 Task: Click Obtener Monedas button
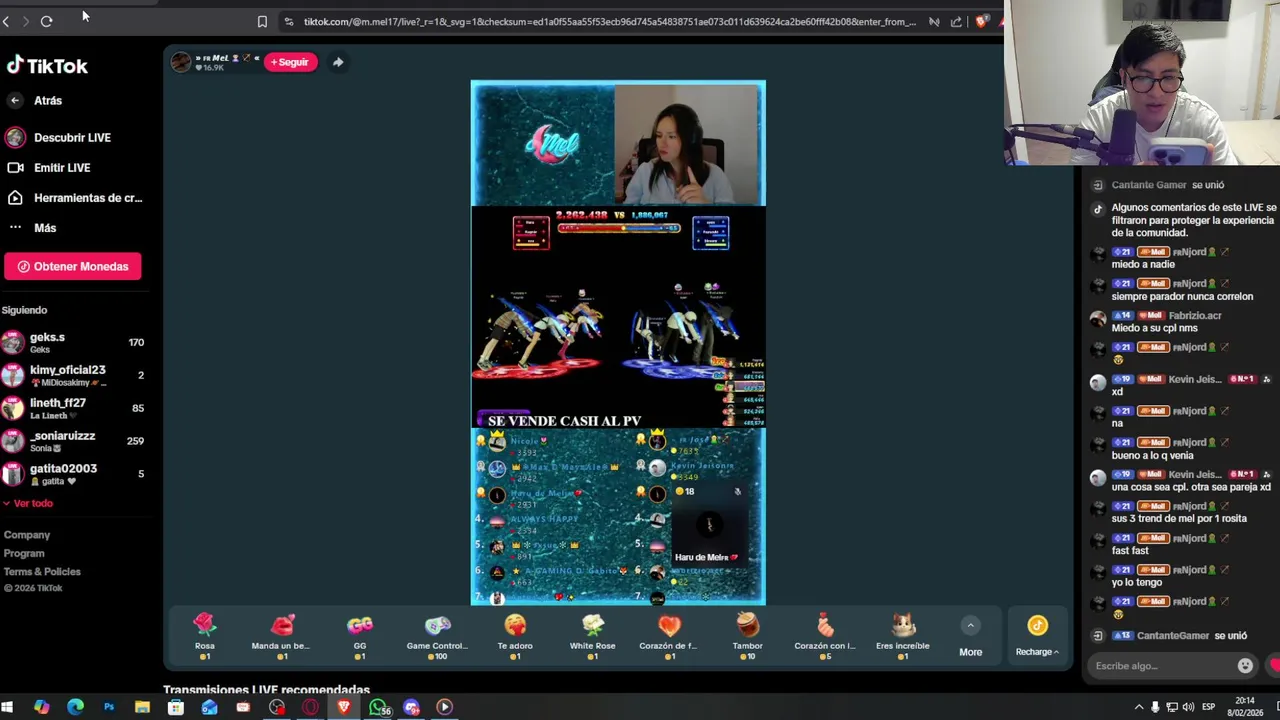(72, 266)
